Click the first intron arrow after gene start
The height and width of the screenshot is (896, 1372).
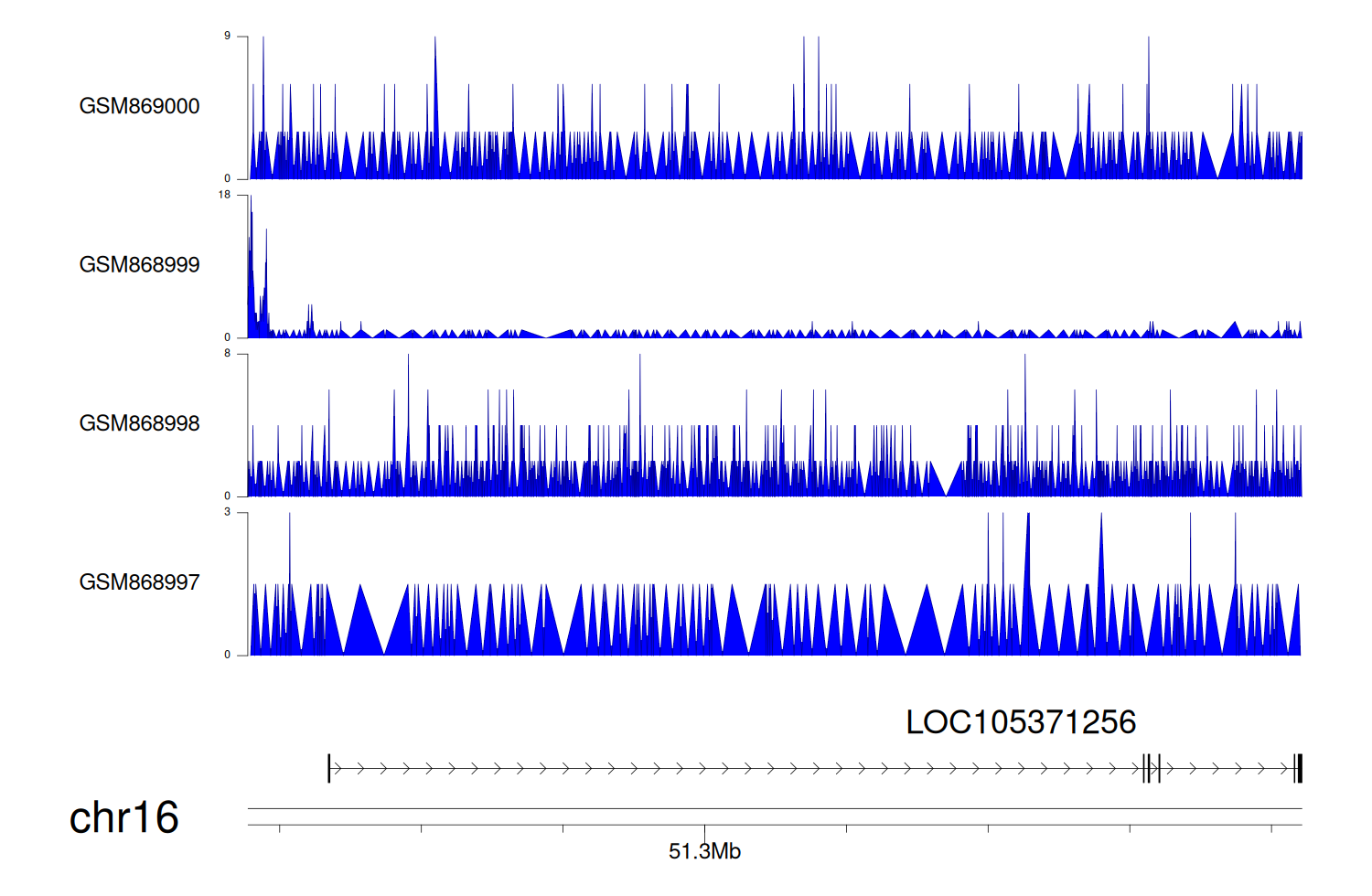(x=338, y=769)
